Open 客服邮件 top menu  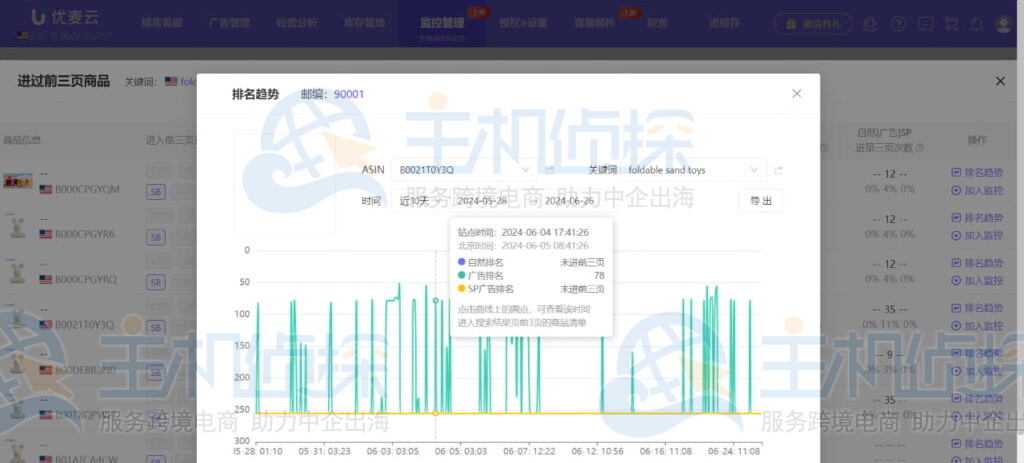click(x=594, y=23)
